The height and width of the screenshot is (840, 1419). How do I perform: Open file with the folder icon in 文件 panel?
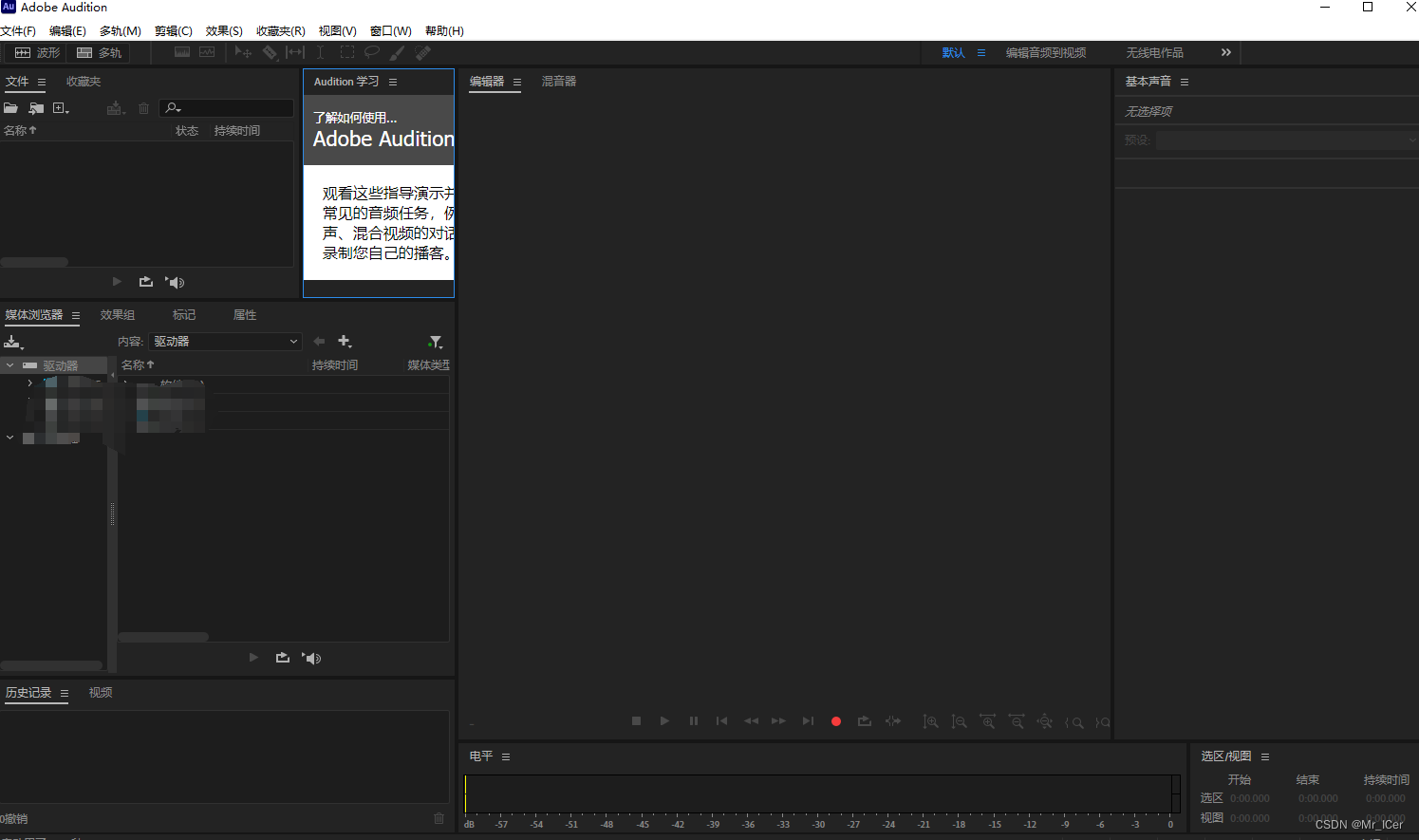tap(11, 108)
